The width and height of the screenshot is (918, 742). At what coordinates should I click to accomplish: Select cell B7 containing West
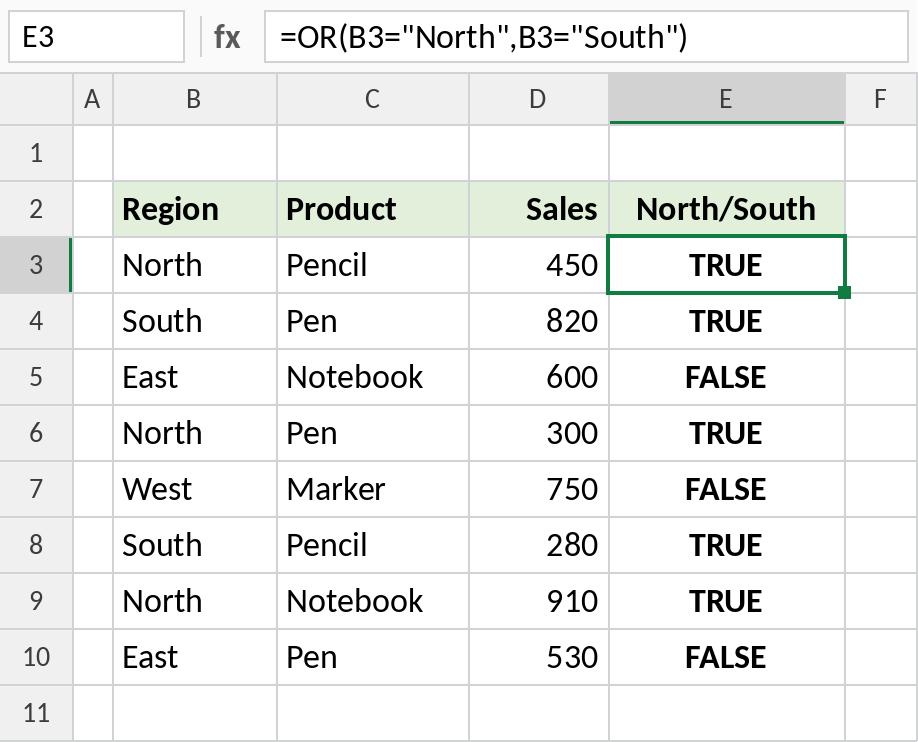(x=194, y=488)
